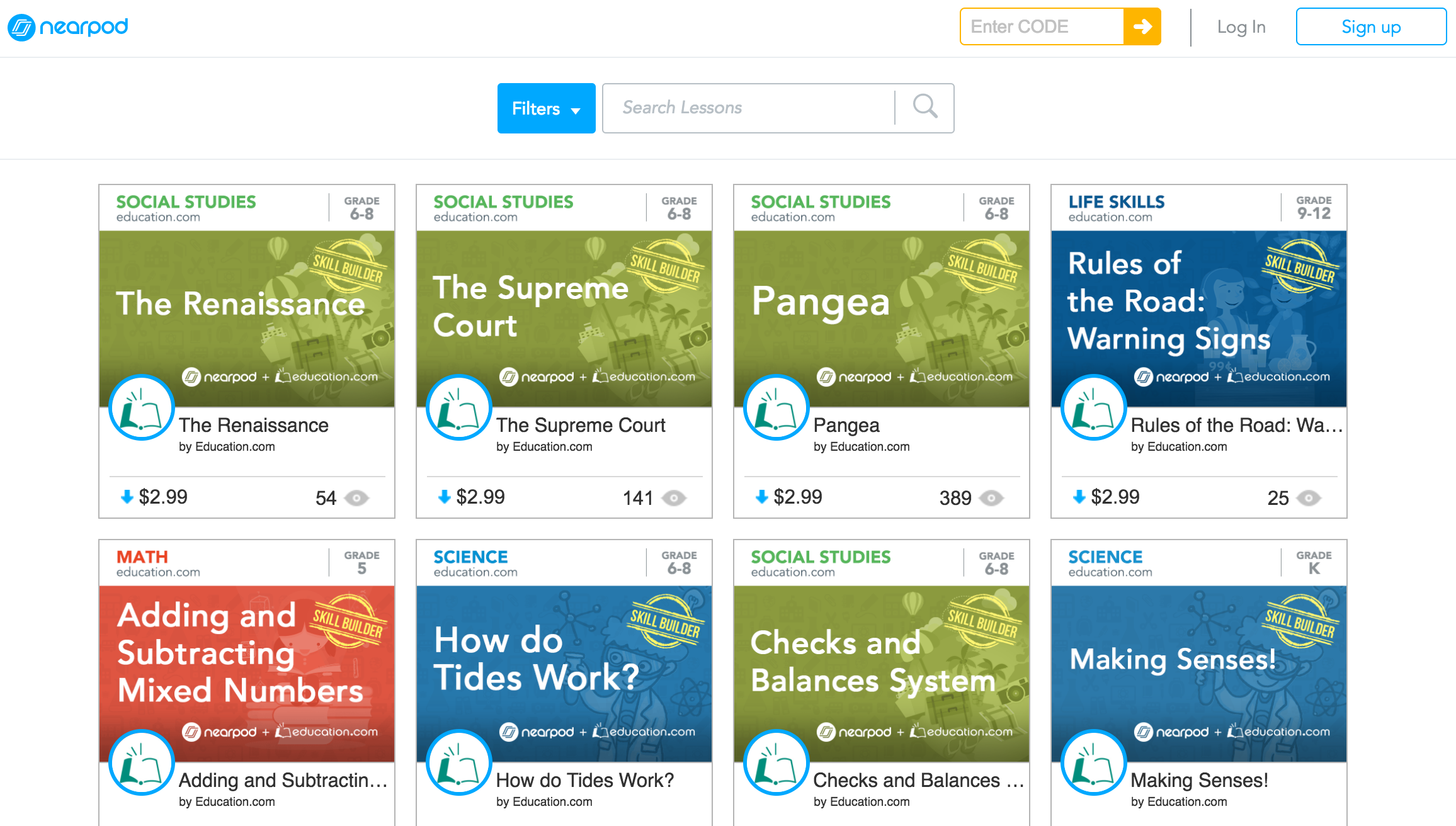Open the Making Senses! thumbnail
The width and height of the screenshot is (1456, 826).
tap(1199, 674)
